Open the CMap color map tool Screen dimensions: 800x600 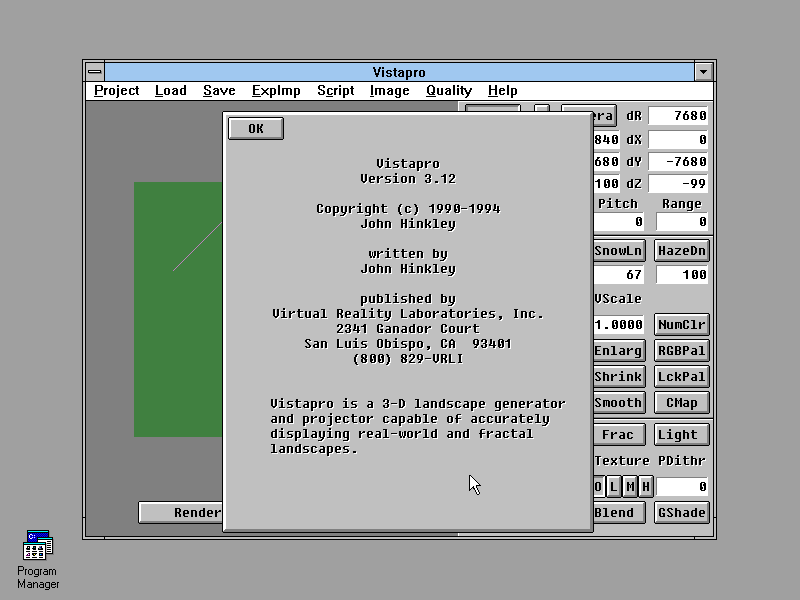(681, 402)
